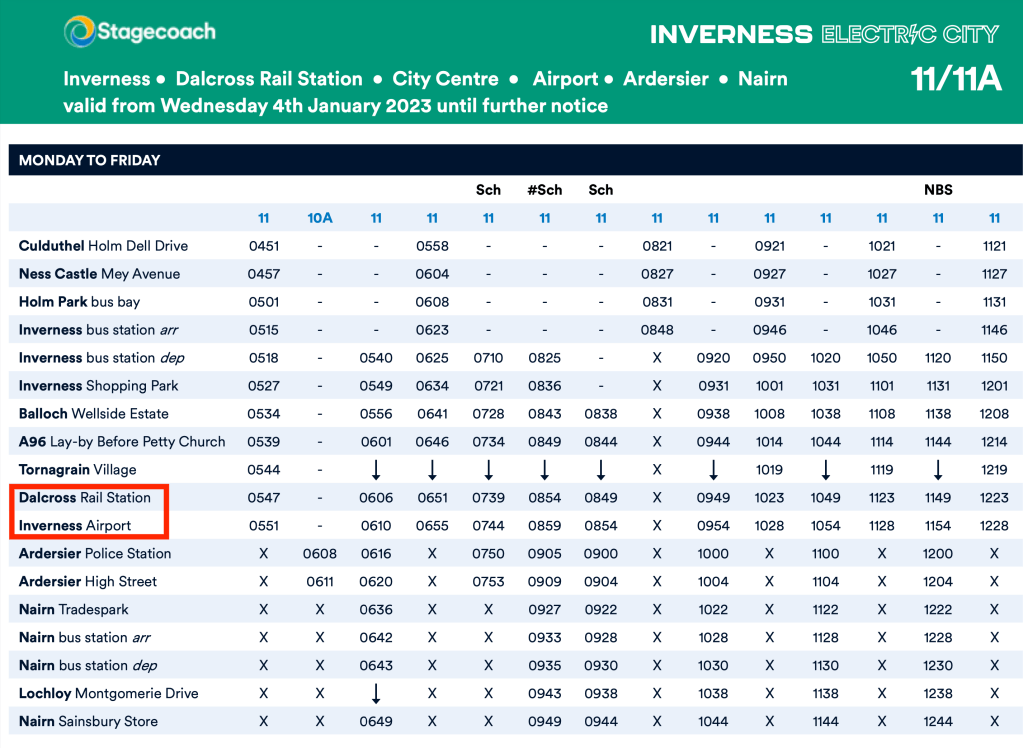Click the Nairn Sainsbury Store stop
Screen dimensions: 1023x748
tap(88, 721)
